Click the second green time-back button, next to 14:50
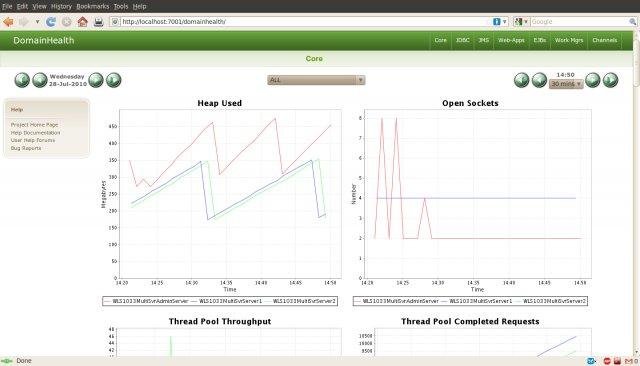The image size is (640, 366). 539,80
